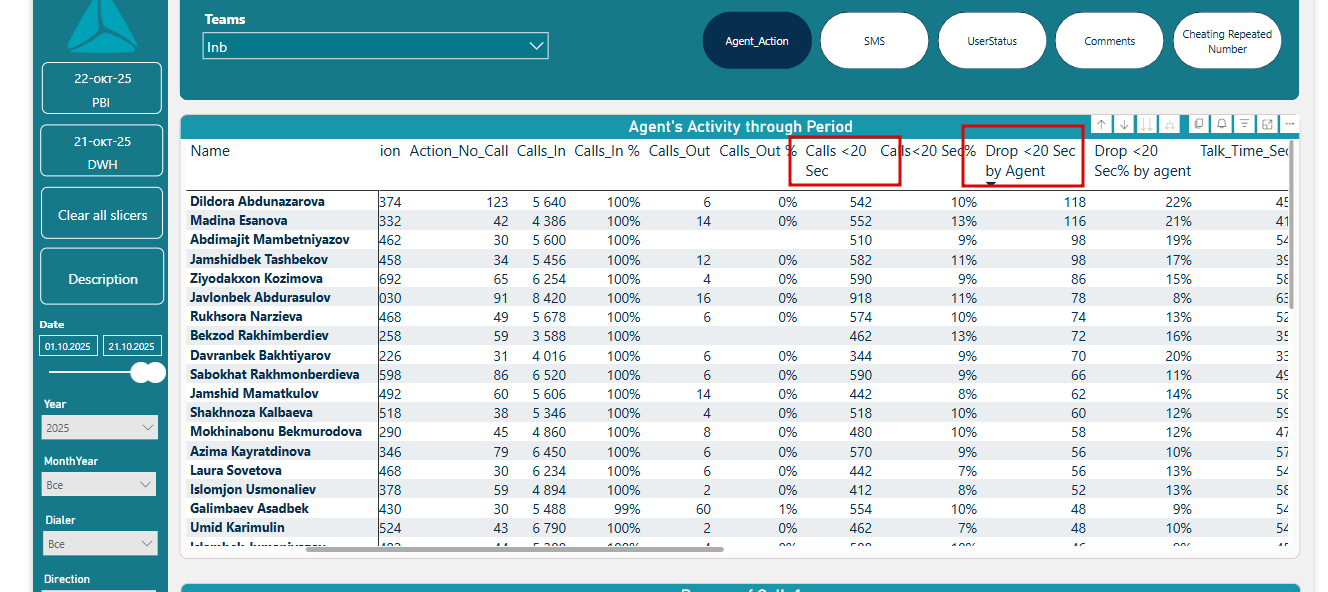Click the double-arrow next level icon
This screenshot has height=592, width=1328.
tap(1147, 124)
